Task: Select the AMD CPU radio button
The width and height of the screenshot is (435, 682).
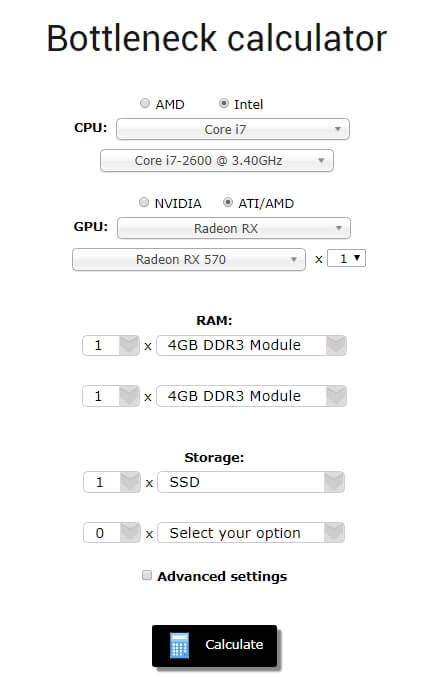Action: (145, 104)
